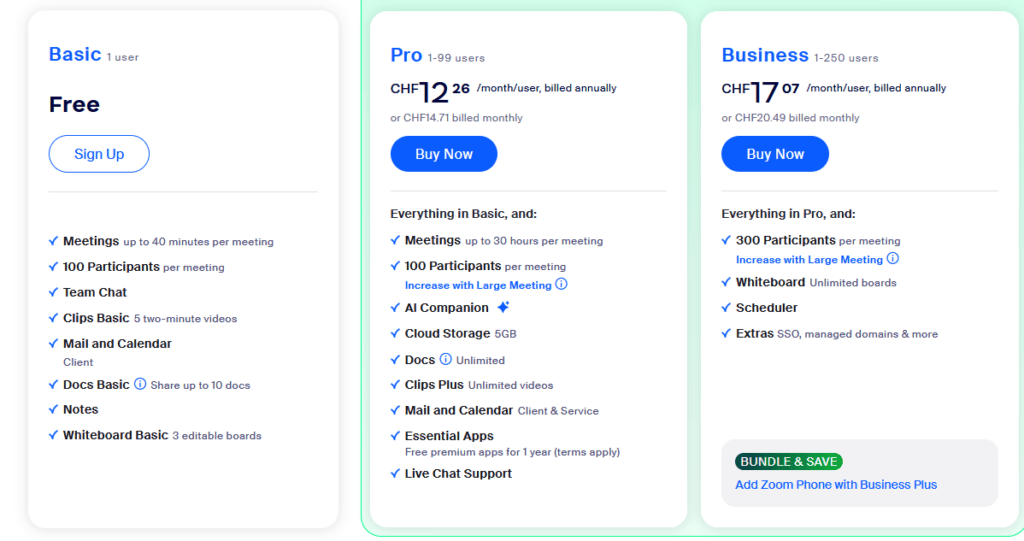Click the checkmark beside Scheduler

726,307
